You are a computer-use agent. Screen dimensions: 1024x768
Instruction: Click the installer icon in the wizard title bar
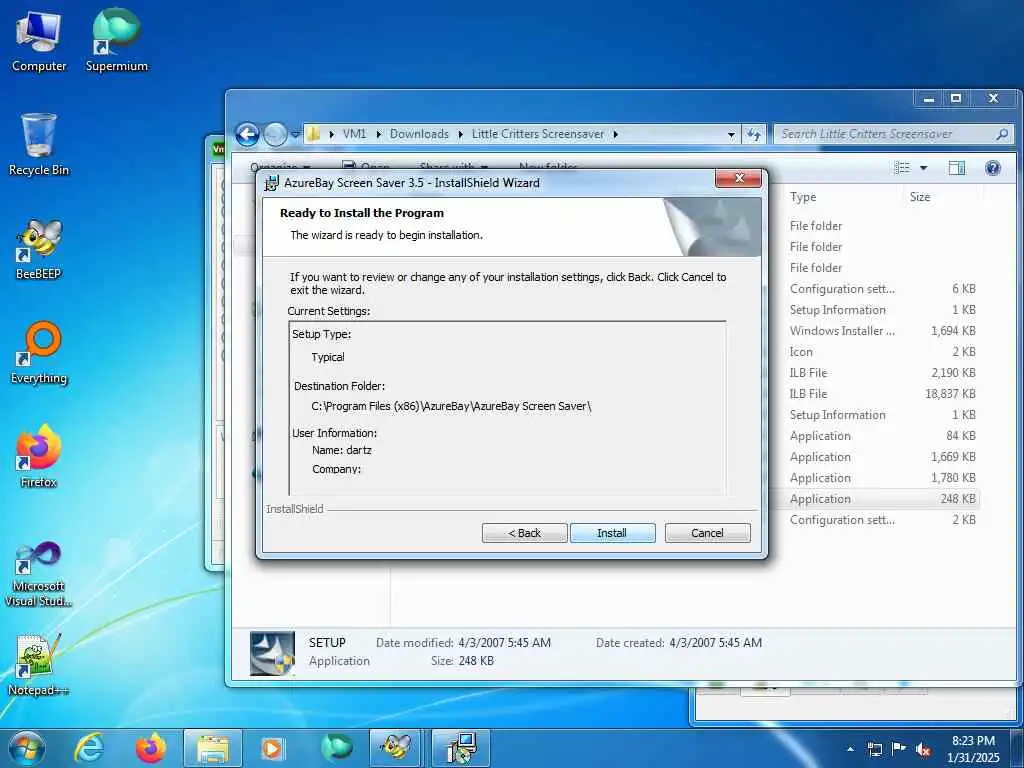coord(272,183)
